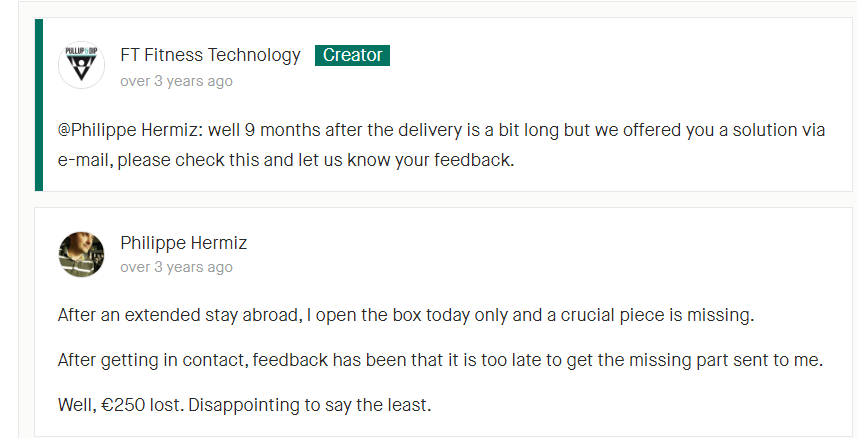This screenshot has height=438, width=857.
Task: Click the "e-mail, please check this" reply line
Action: click(x=286, y=160)
